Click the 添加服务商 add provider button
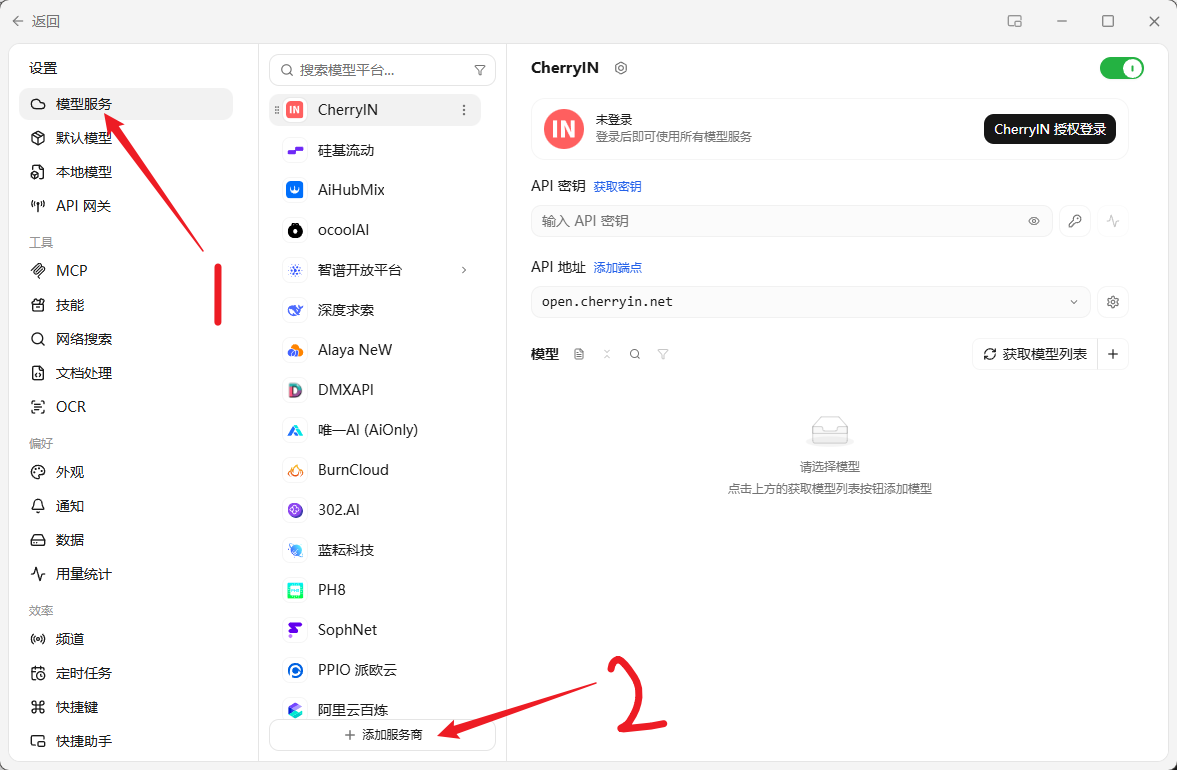Image resolution: width=1177 pixels, height=770 pixels. (382, 735)
